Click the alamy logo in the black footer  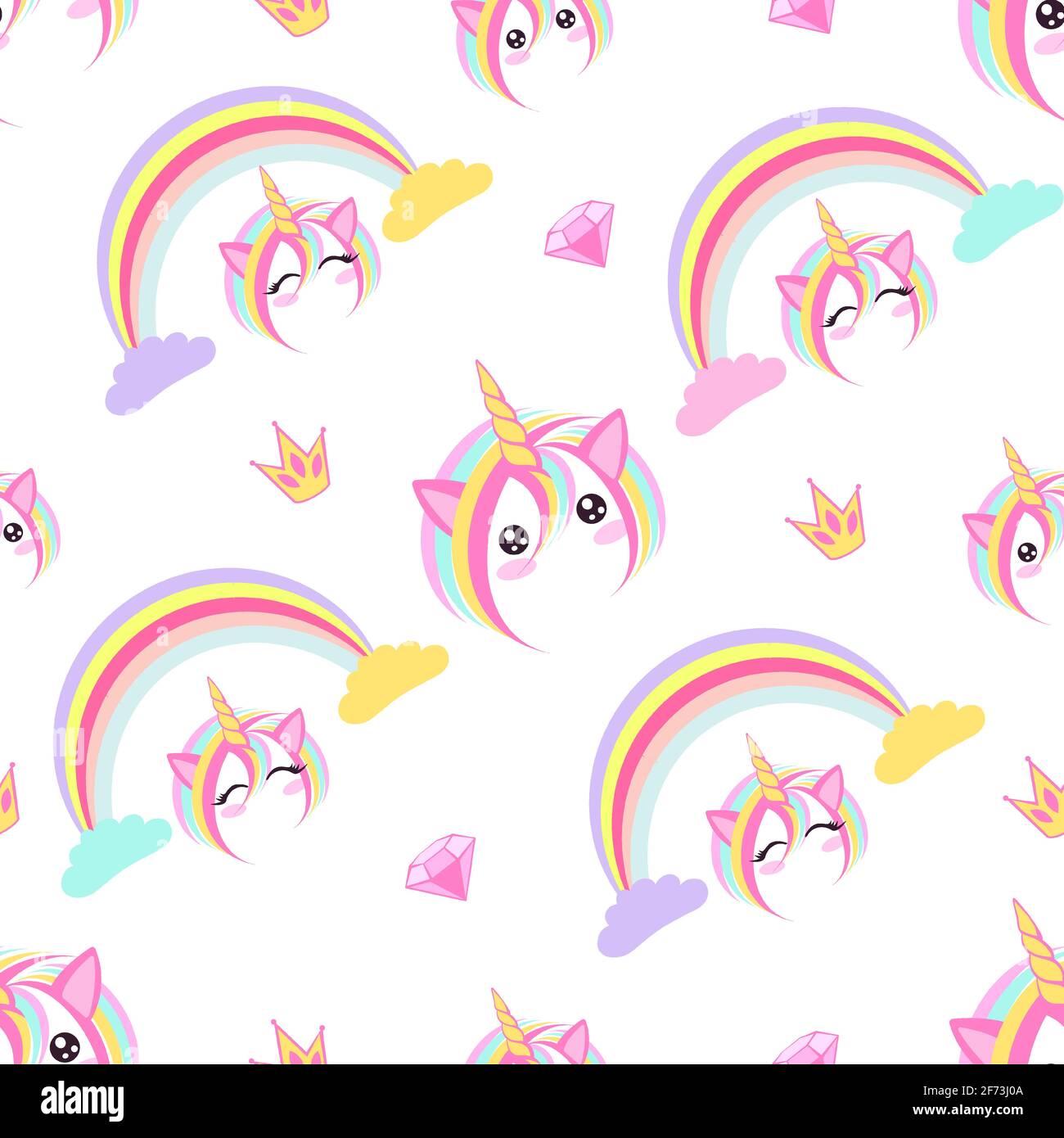82,1100
